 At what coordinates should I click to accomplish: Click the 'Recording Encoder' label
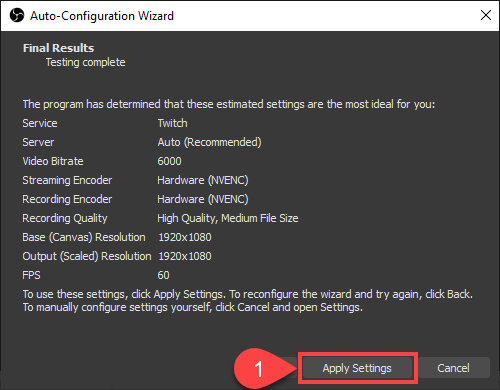coord(67,199)
